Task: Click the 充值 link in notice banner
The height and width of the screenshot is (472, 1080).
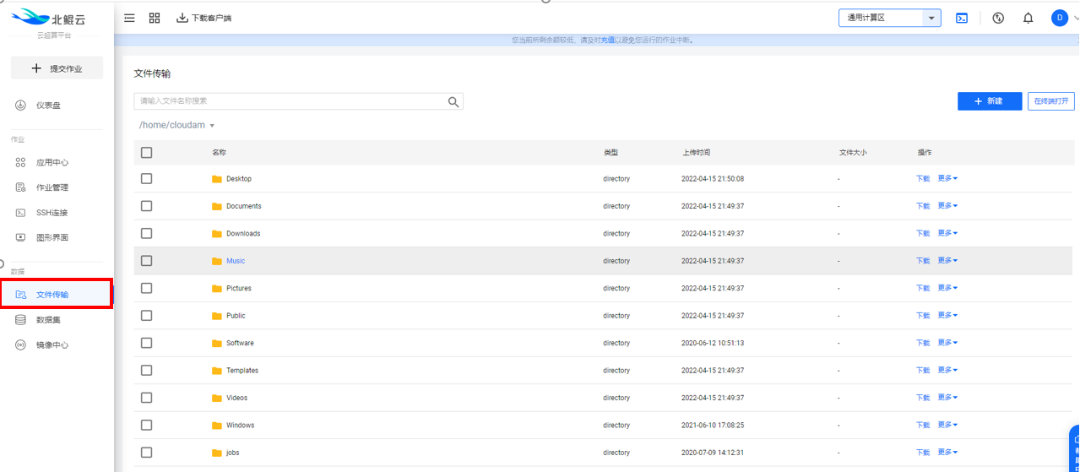Action: pos(608,41)
